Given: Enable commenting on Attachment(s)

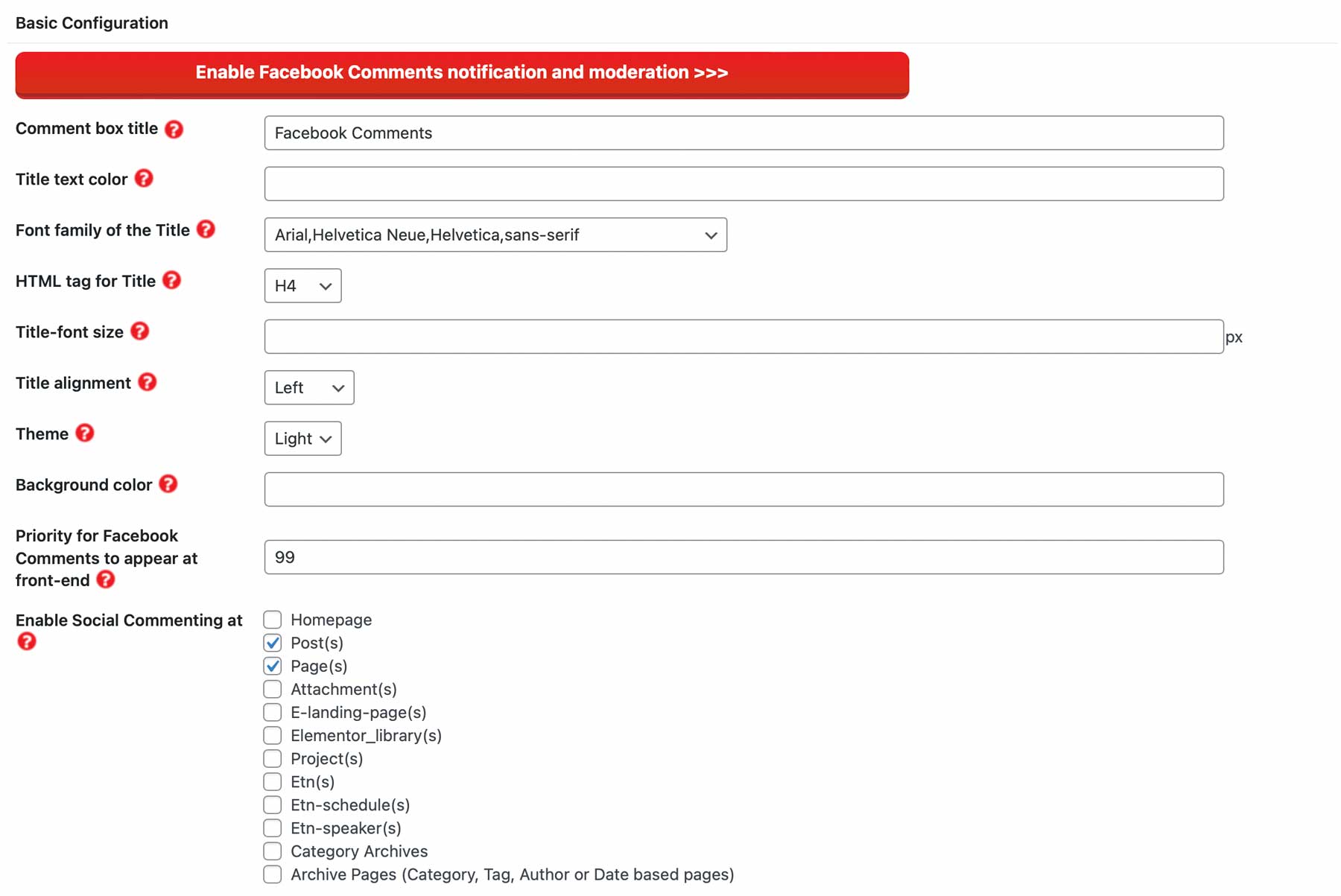Looking at the screenshot, I should [272, 689].
